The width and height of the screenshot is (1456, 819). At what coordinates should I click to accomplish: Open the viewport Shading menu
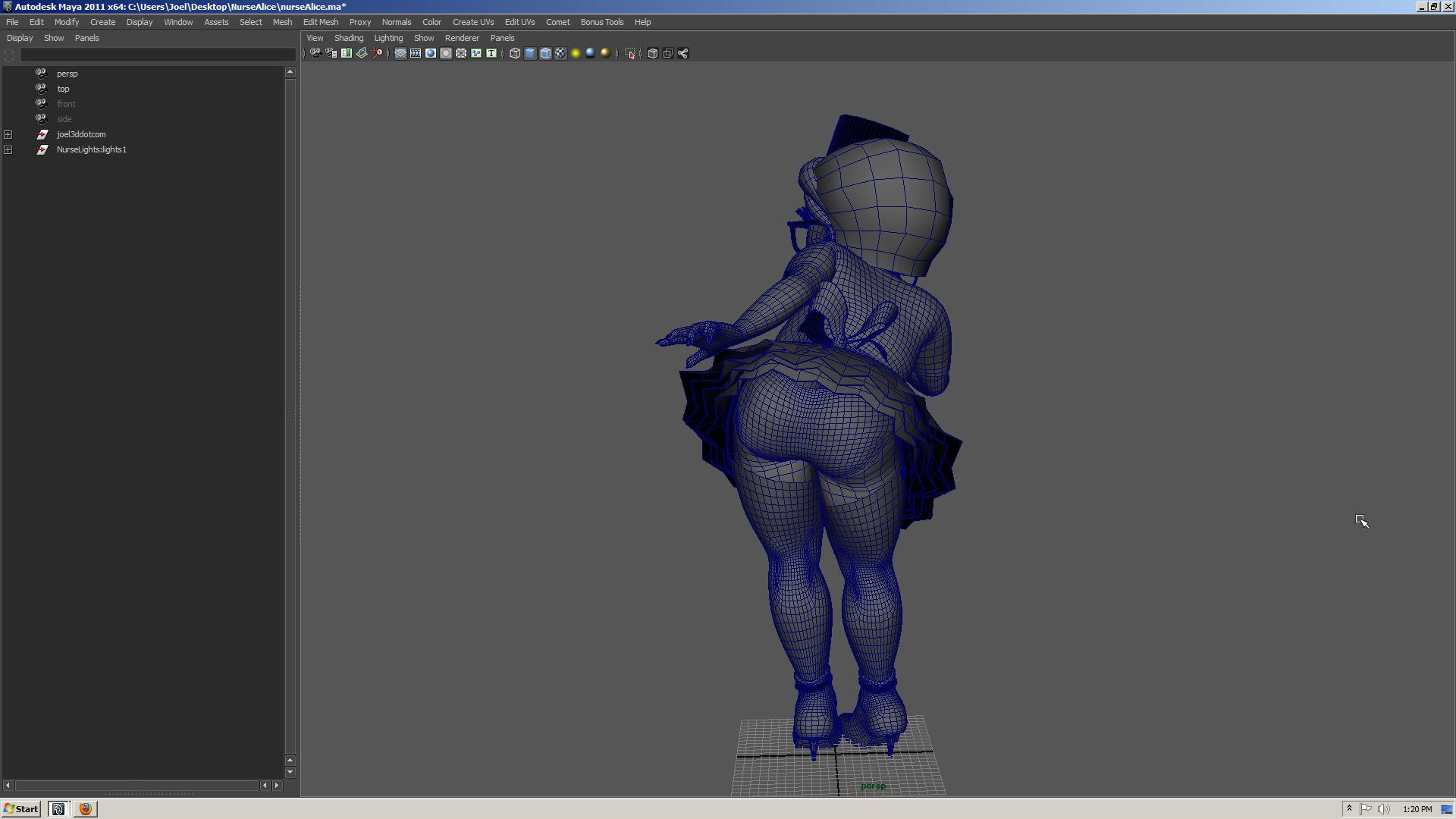coord(349,38)
